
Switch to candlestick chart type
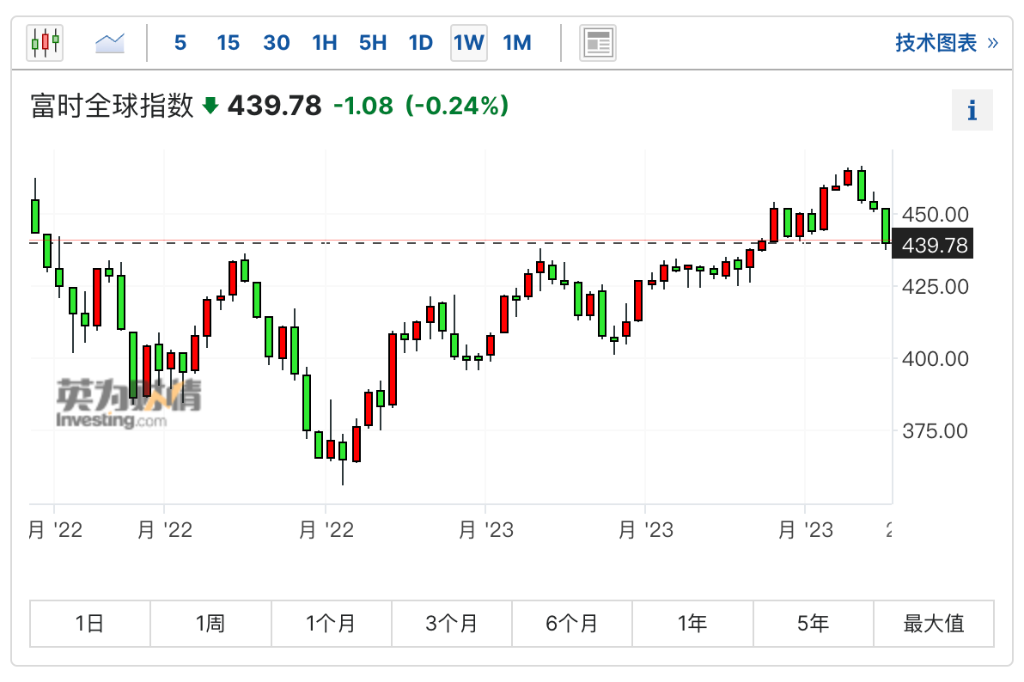tap(45, 43)
